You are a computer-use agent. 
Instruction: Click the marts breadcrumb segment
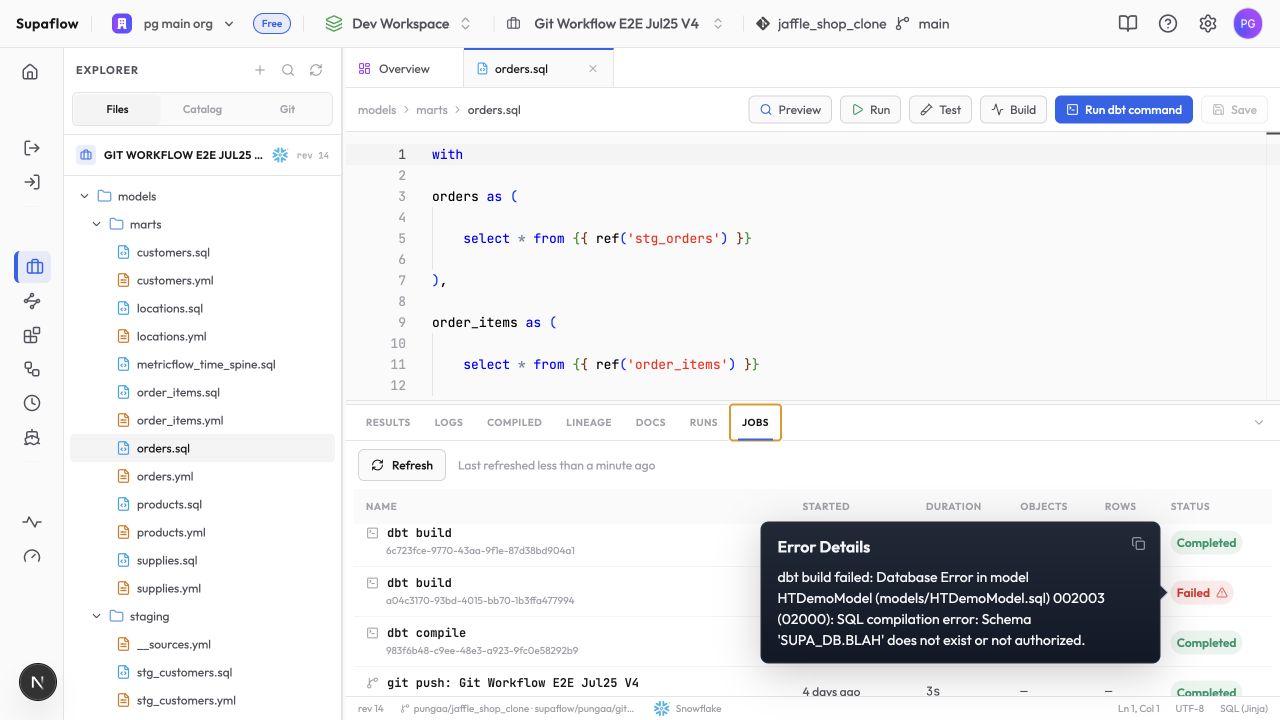point(432,110)
